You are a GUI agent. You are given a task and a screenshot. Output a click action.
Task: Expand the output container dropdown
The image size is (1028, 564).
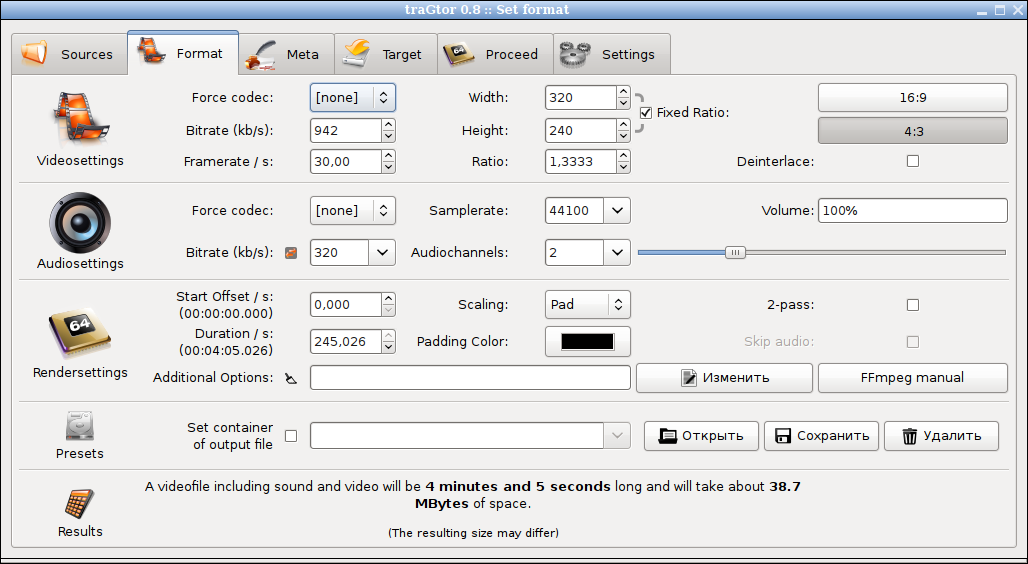[617, 436]
